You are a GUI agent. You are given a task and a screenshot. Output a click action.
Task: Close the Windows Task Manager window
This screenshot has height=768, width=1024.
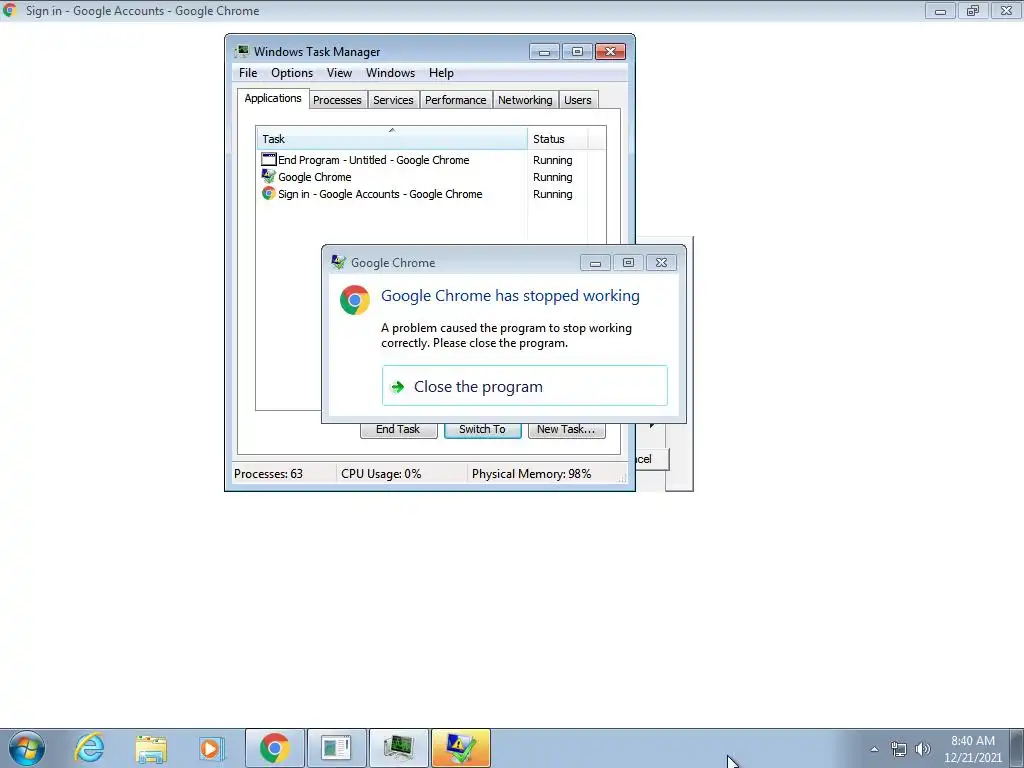click(610, 52)
